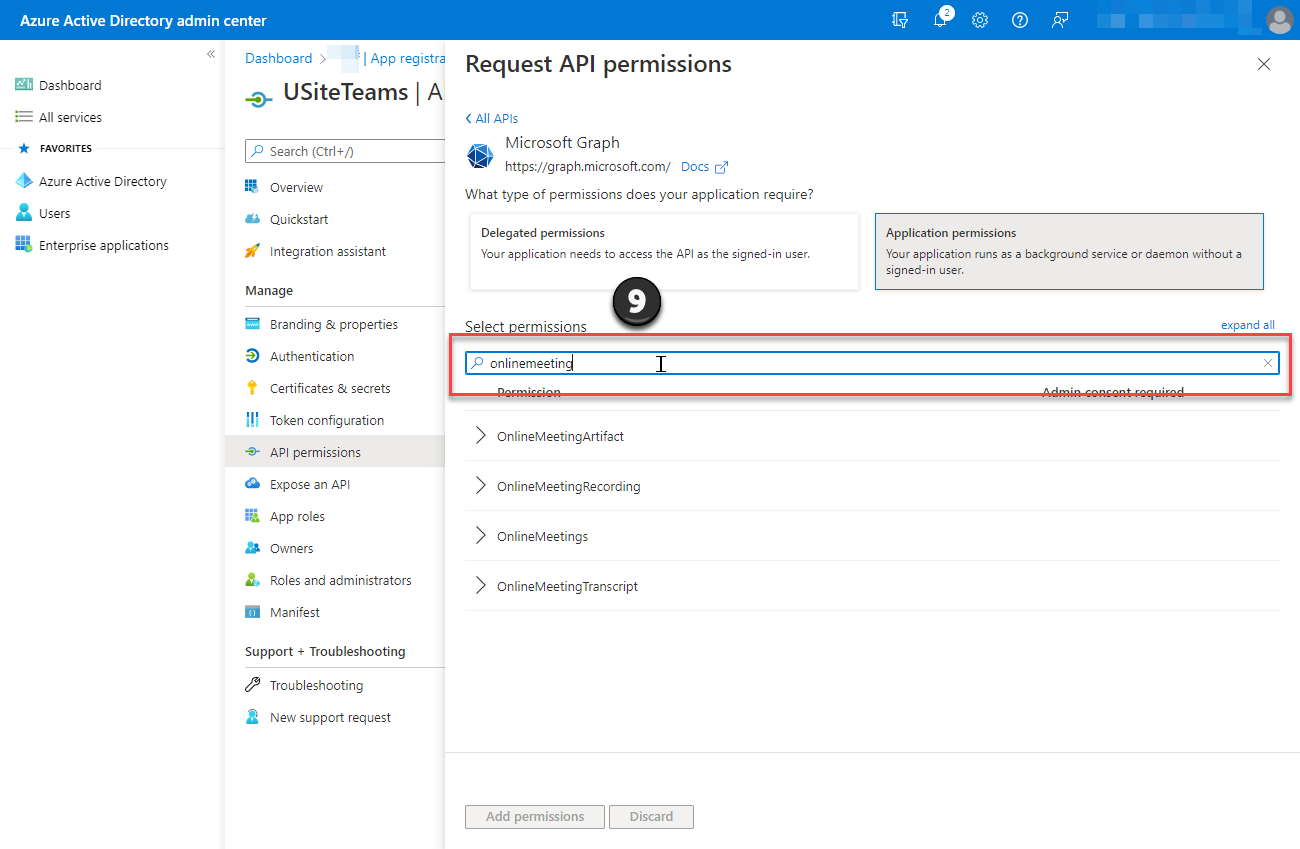This screenshot has width=1300, height=849.
Task: Select the Delegated permissions card
Action: 664,251
